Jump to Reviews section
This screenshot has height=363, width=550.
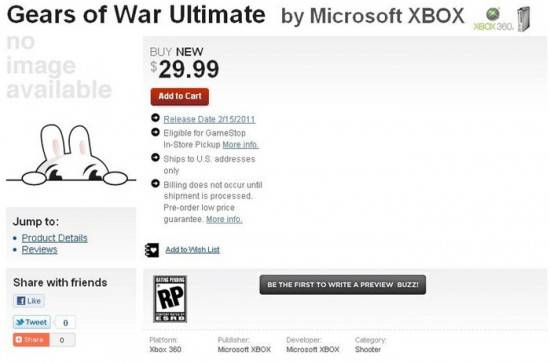tap(40, 249)
